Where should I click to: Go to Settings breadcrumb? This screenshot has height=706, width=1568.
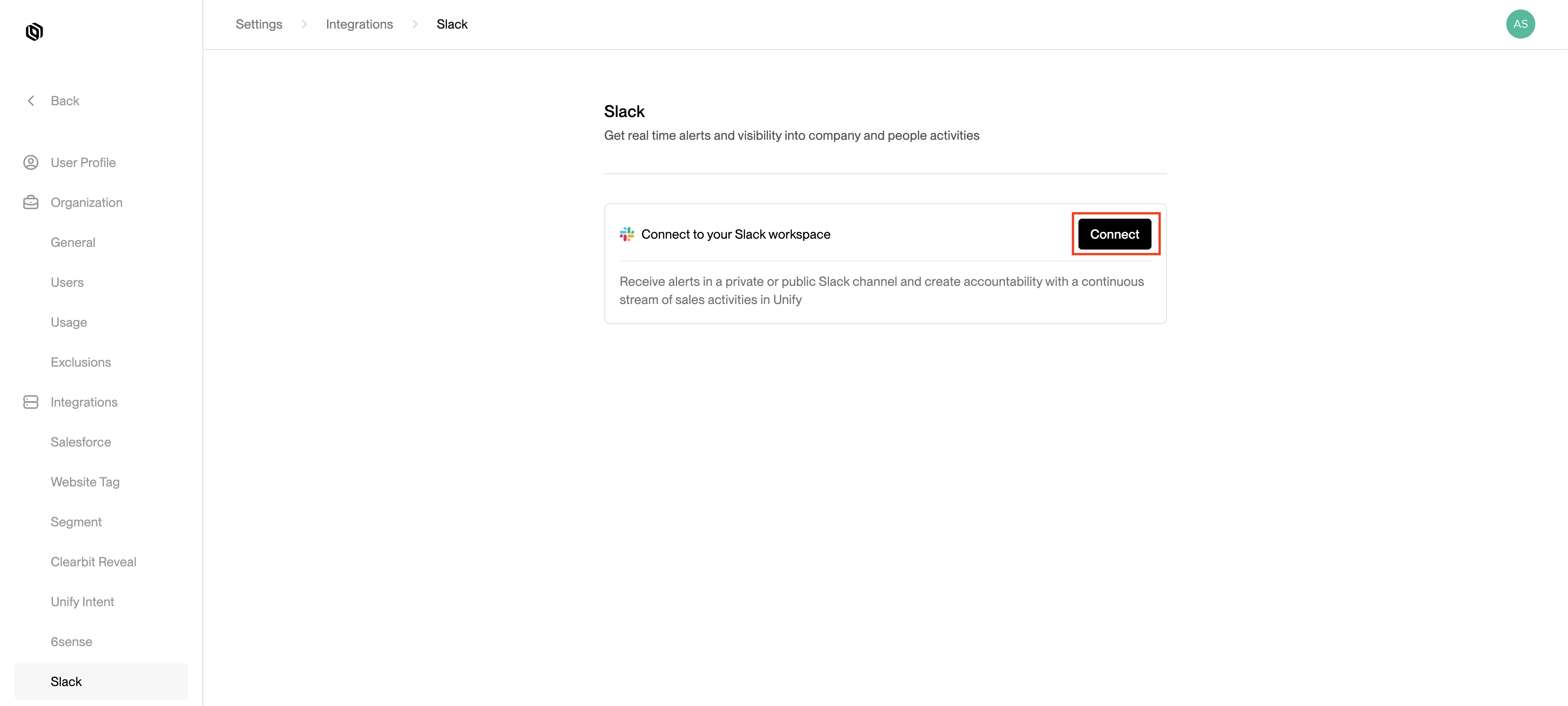coord(259,25)
